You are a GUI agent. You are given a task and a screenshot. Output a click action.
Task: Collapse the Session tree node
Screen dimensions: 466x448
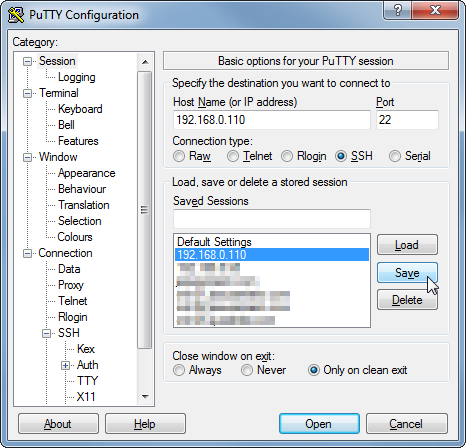click(x=27, y=61)
